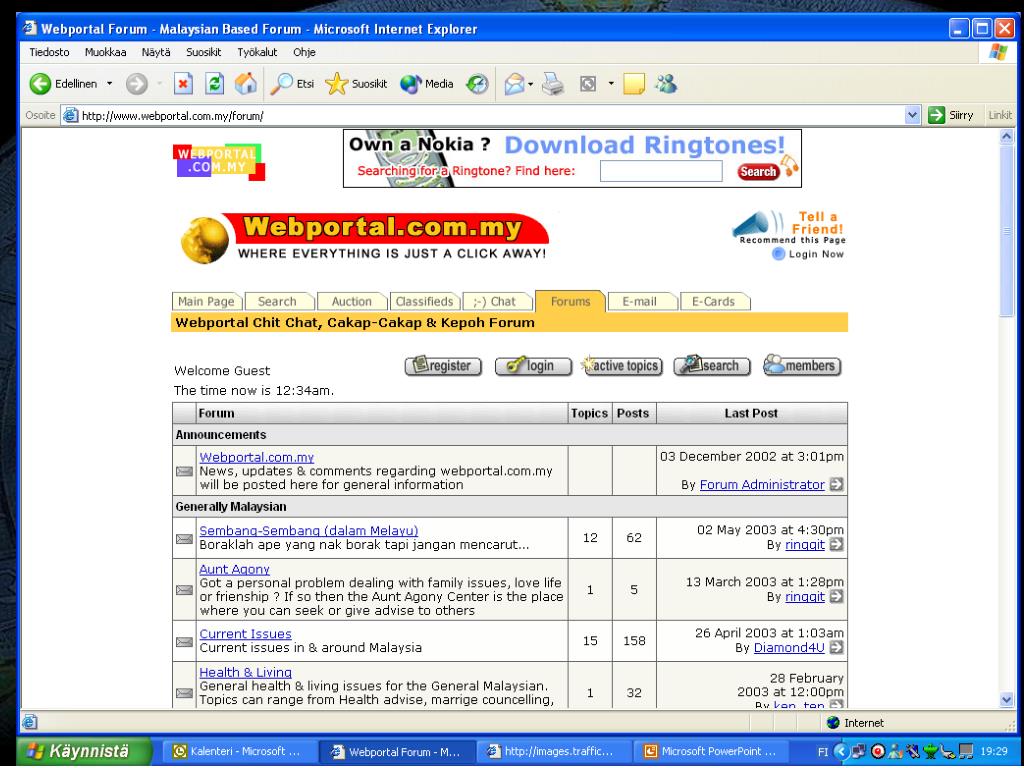
Task: Click the address bar URL field
Action: tap(483, 116)
